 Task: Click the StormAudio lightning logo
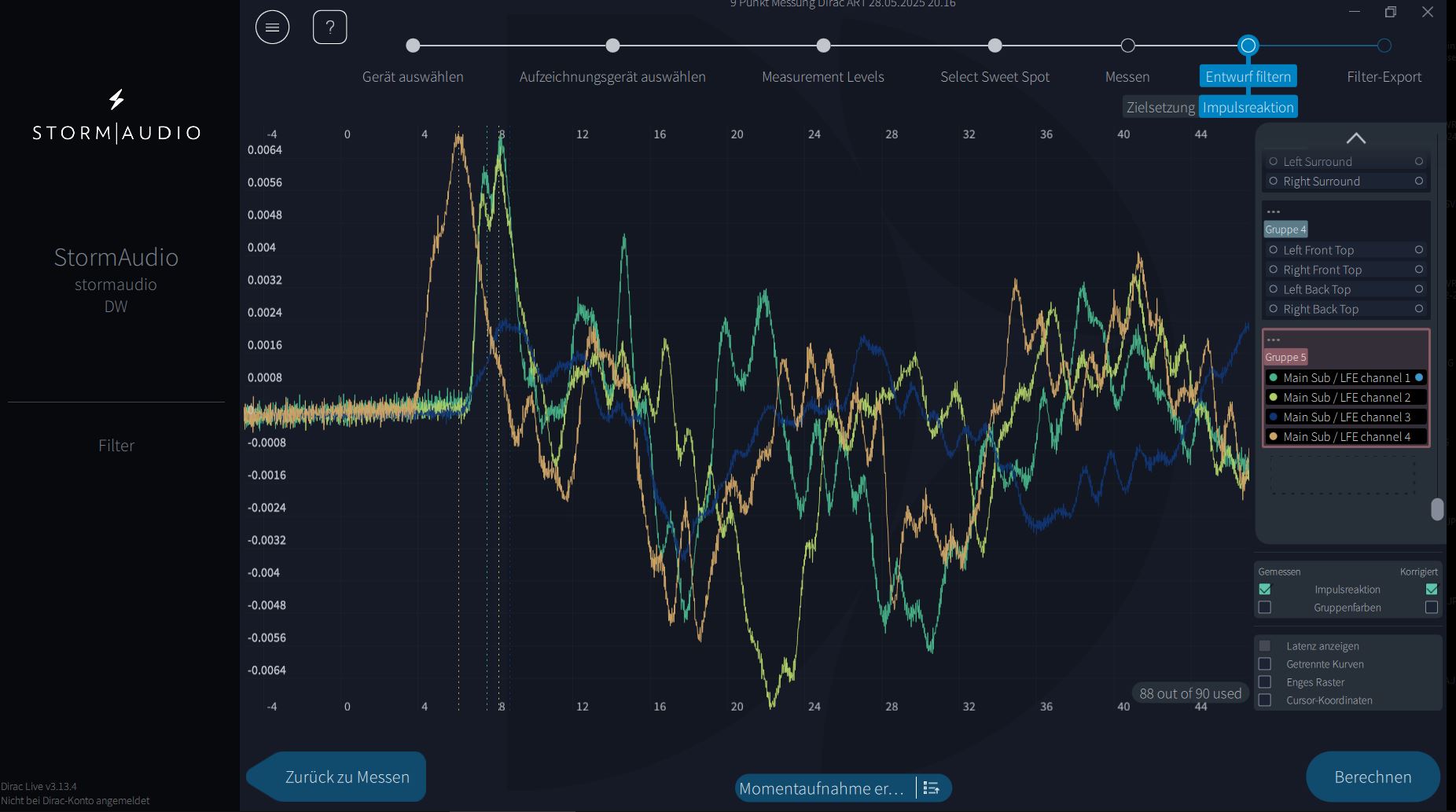(x=116, y=99)
